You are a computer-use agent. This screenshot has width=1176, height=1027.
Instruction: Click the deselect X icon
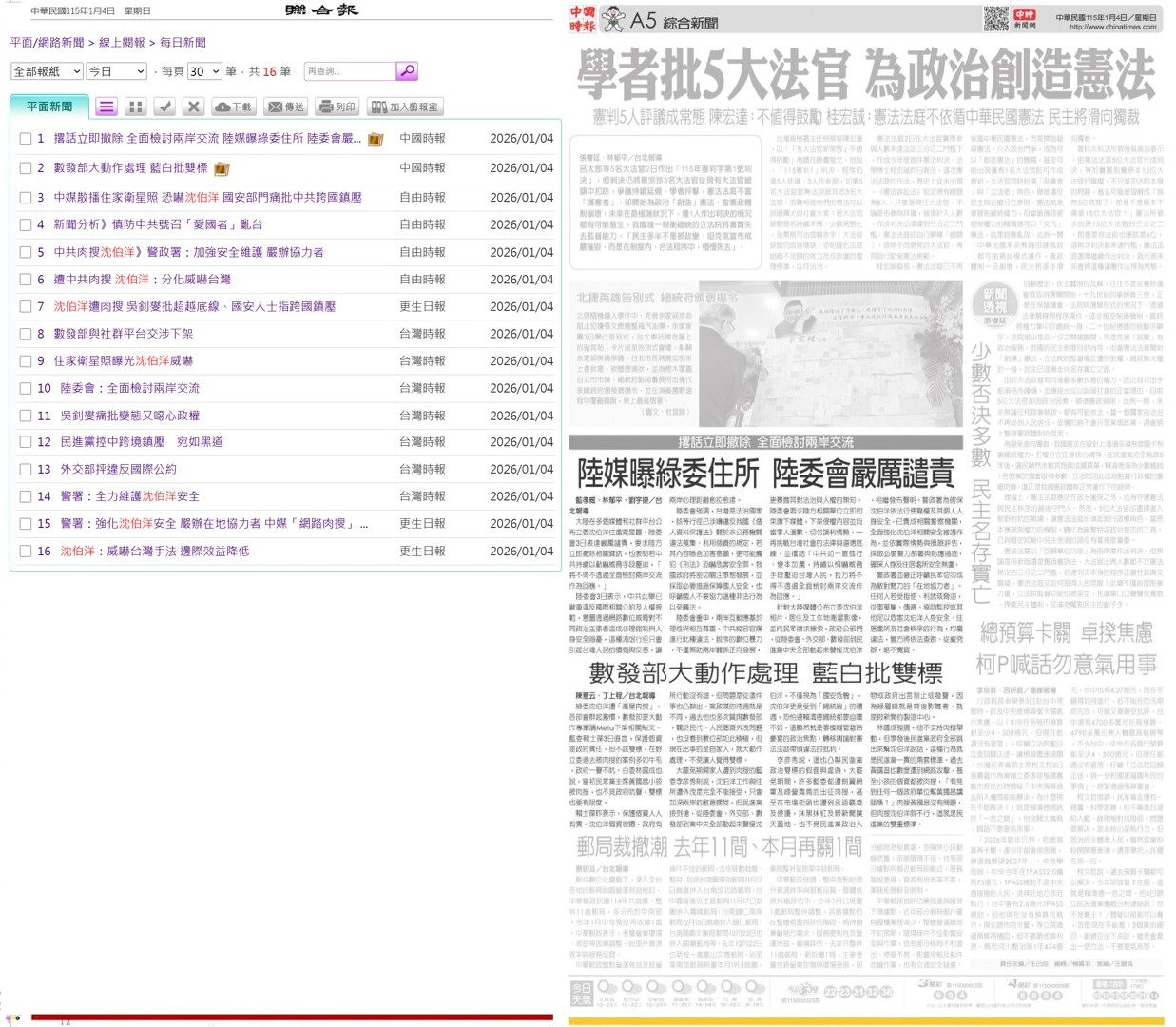[x=193, y=107]
